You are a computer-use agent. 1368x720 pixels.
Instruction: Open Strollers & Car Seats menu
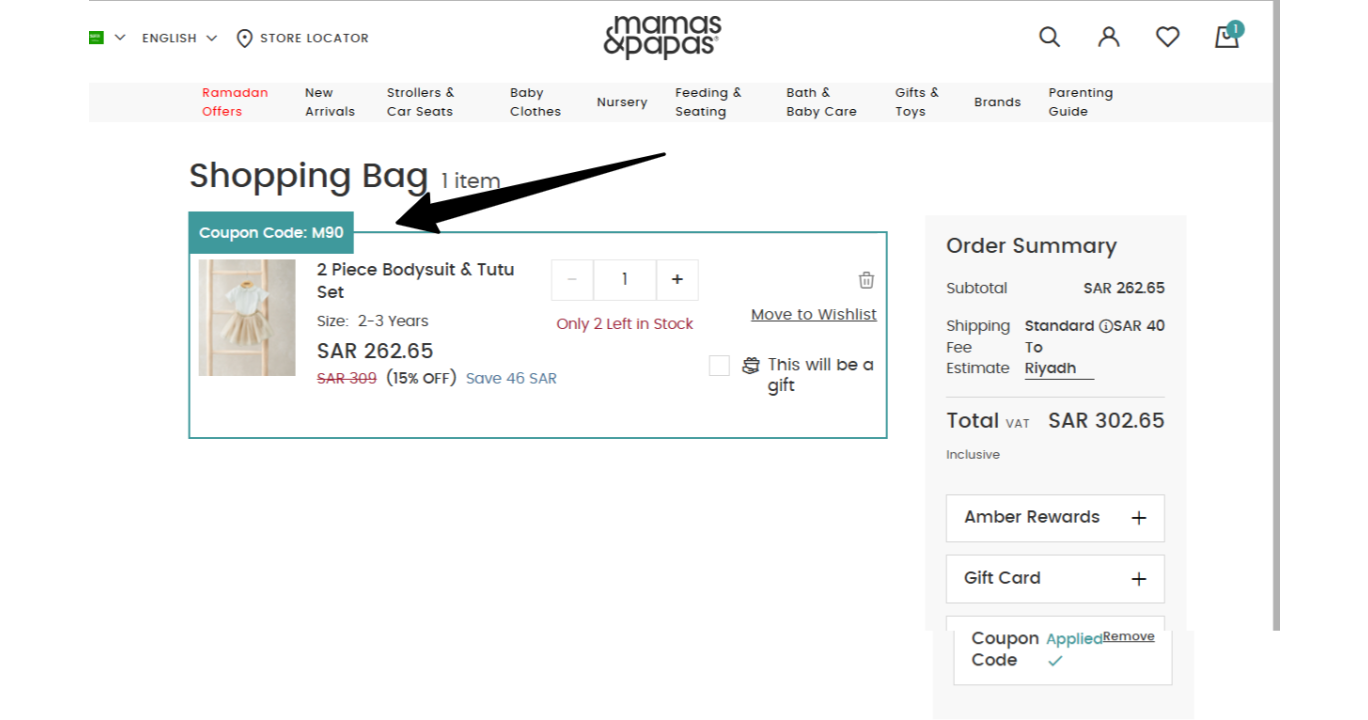(420, 102)
